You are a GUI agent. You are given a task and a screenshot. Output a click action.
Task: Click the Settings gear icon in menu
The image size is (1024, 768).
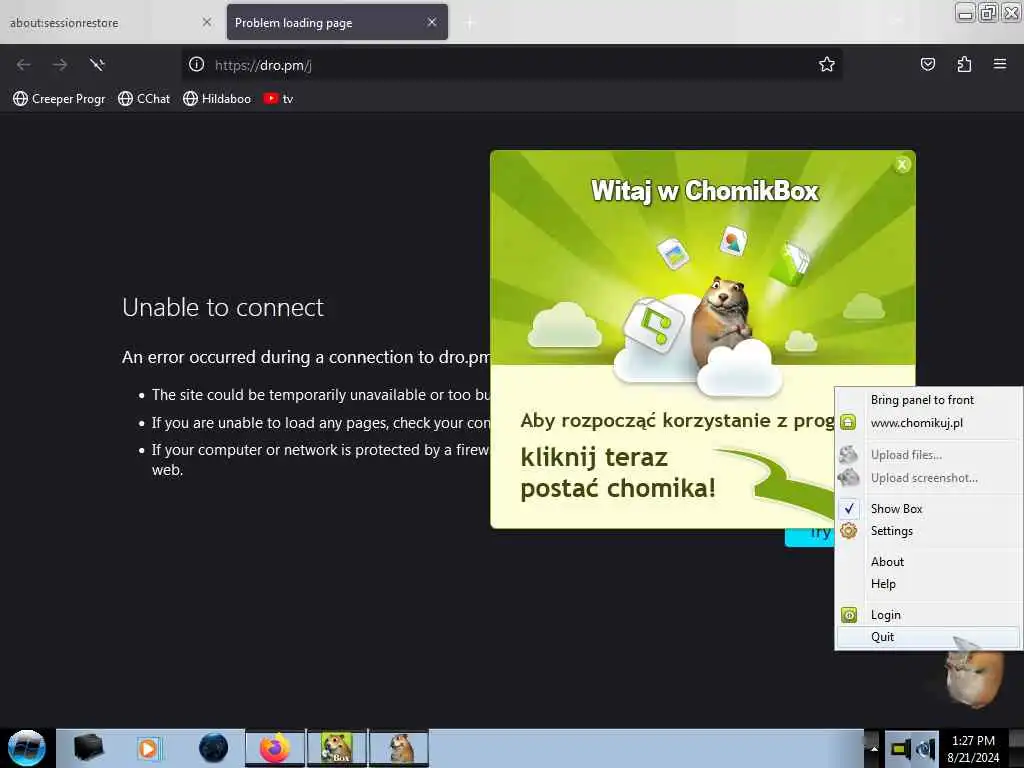click(x=848, y=531)
